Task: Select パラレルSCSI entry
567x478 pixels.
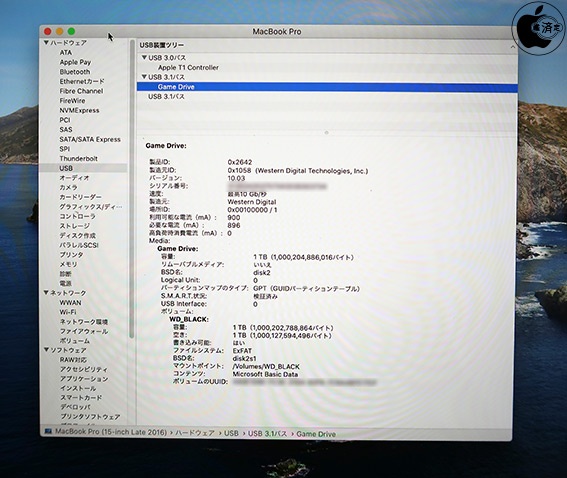Action: click(x=79, y=245)
